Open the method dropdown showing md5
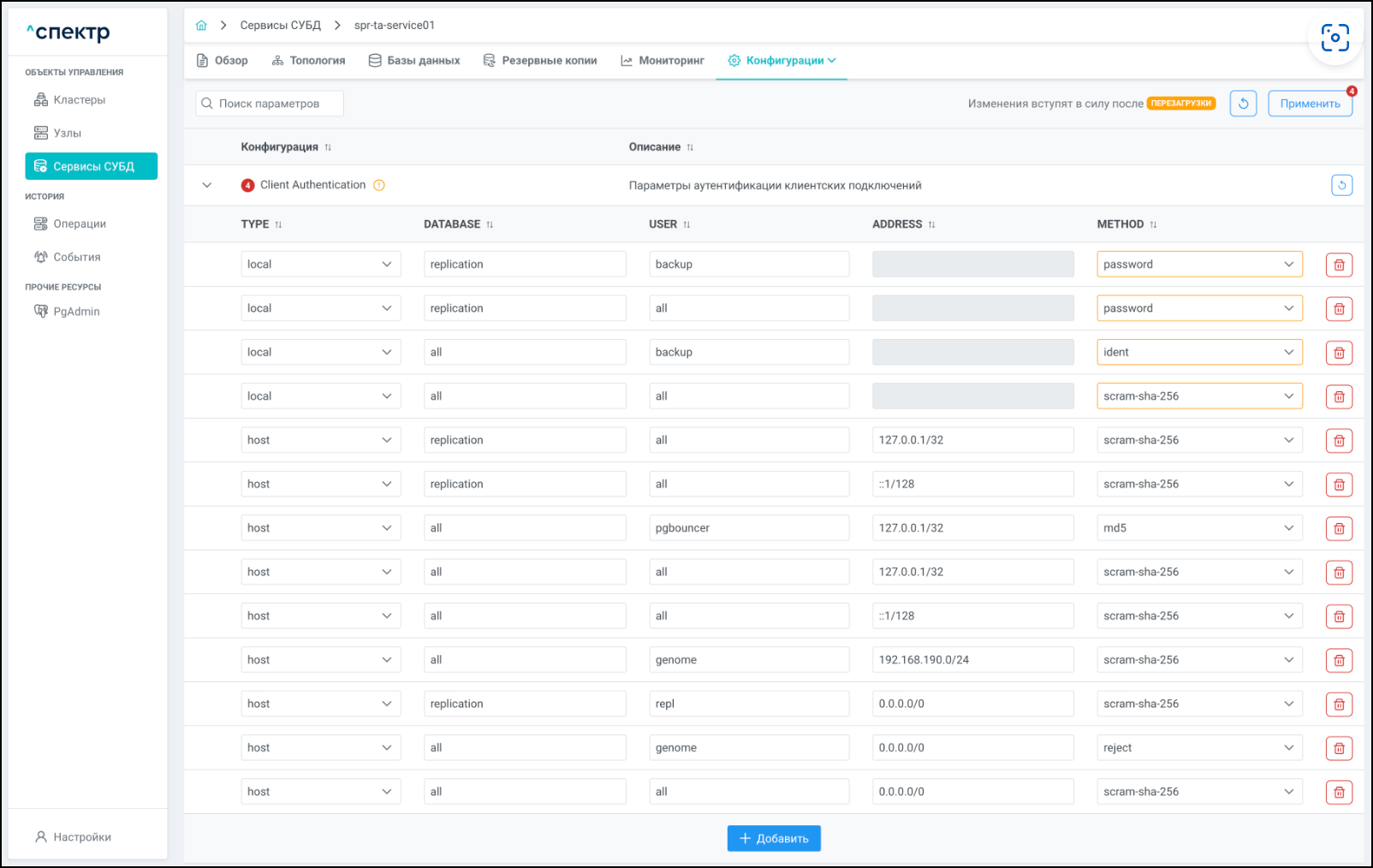Viewport: 1373px width, 868px height. 1198,528
